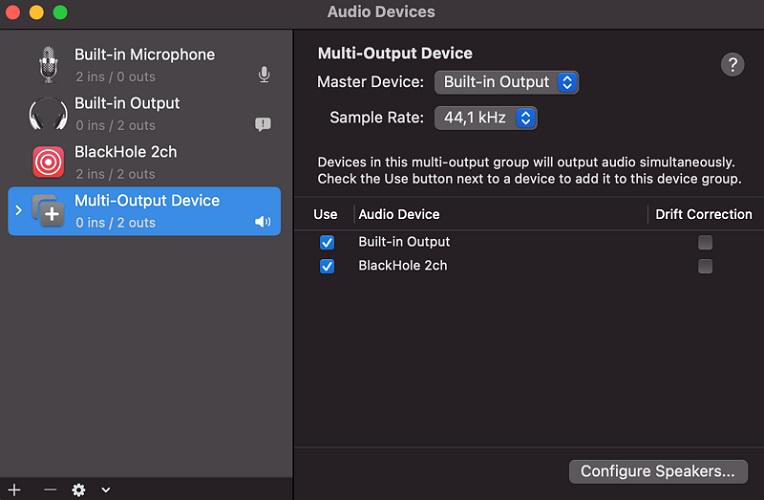This screenshot has width=764, height=500.
Task: Click Built-in Output row in device table
Action: pos(529,242)
